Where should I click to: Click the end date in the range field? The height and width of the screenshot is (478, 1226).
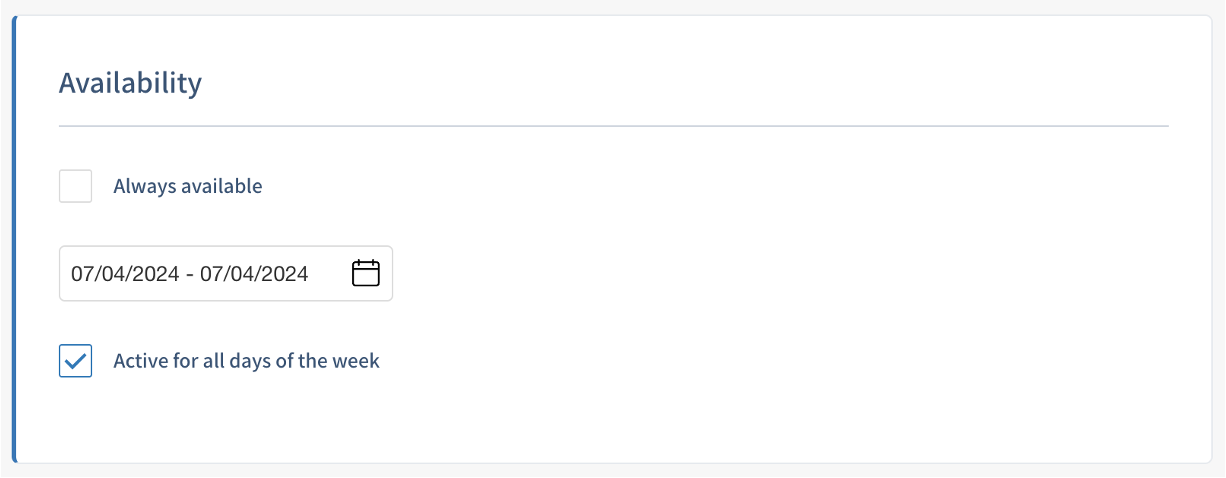point(254,273)
